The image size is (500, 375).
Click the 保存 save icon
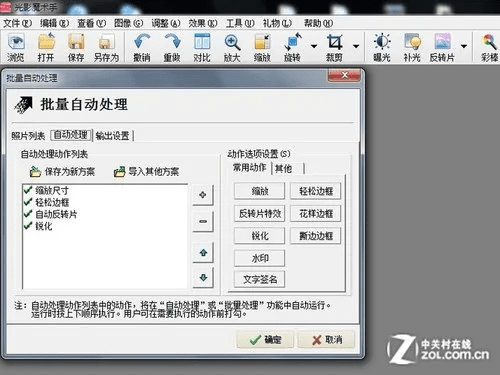tap(76, 48)
